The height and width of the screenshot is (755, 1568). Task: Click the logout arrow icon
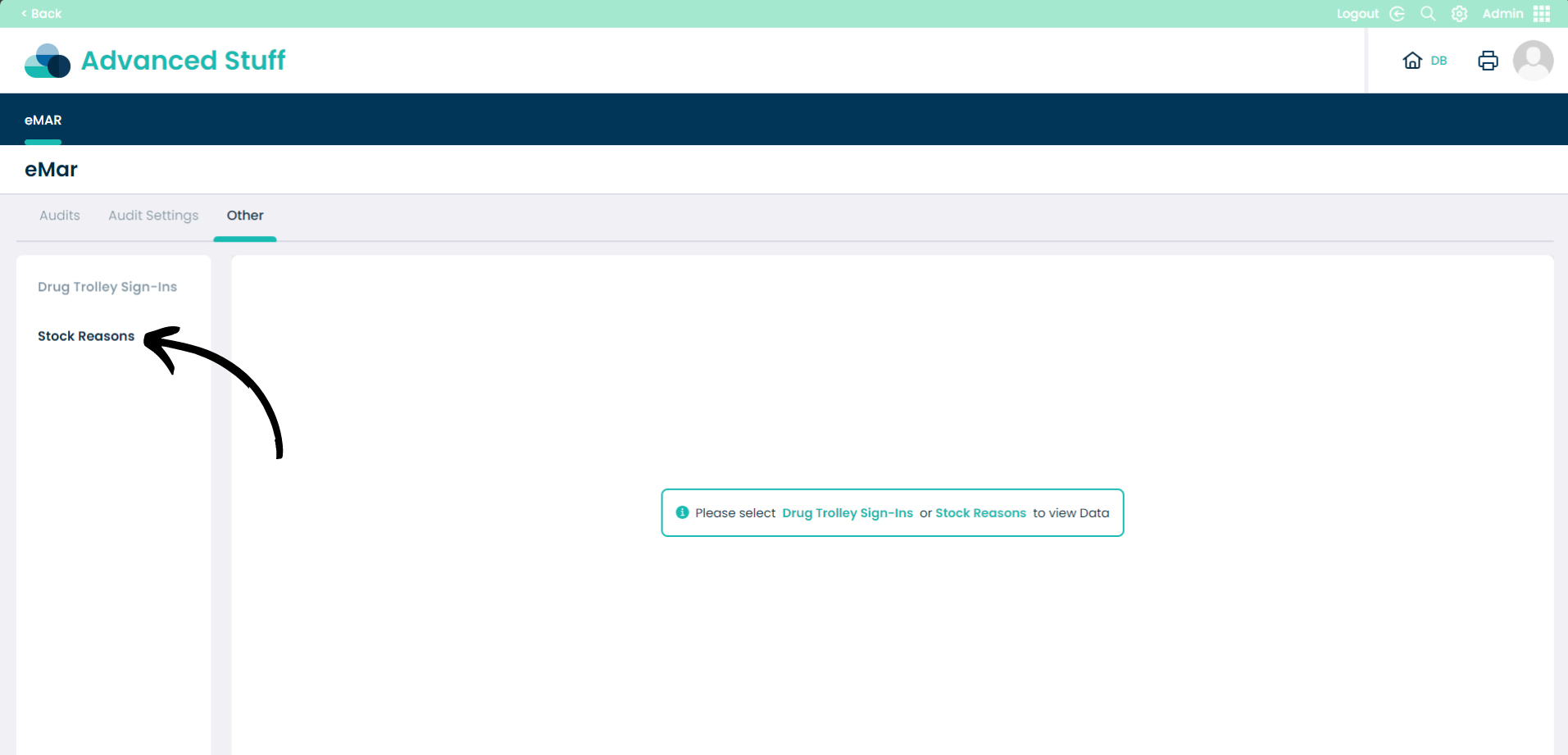click(x=1398, y=14)
